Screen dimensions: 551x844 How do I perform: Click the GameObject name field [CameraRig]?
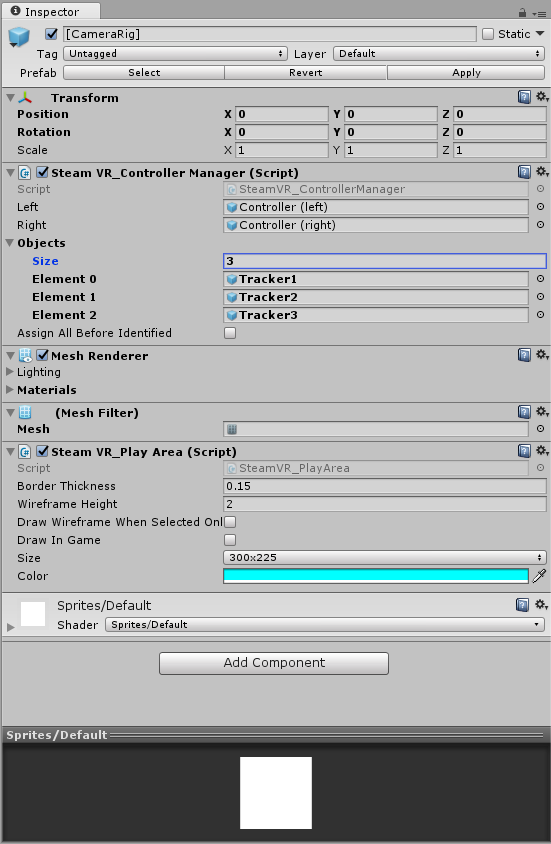coord(270,34)
